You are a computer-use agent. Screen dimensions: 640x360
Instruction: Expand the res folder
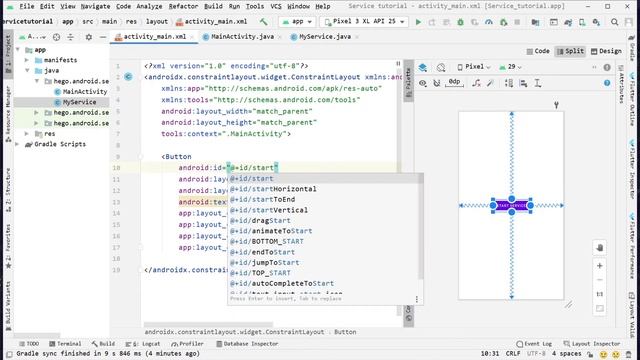tap(27, 133)
